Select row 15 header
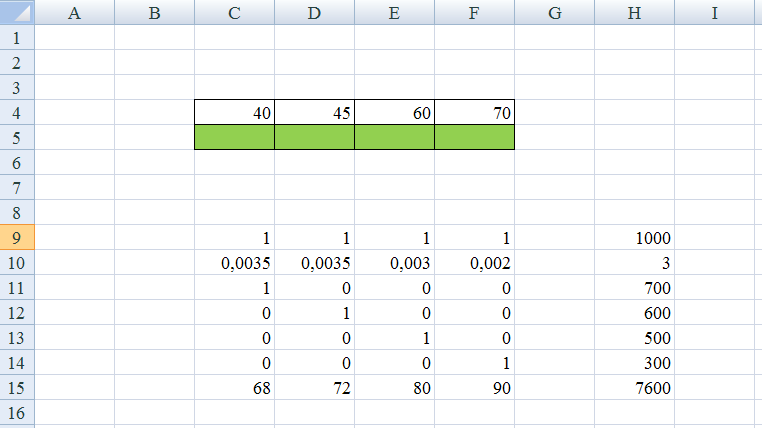Screen dimensions: 762x428 [x=17, y=388]
